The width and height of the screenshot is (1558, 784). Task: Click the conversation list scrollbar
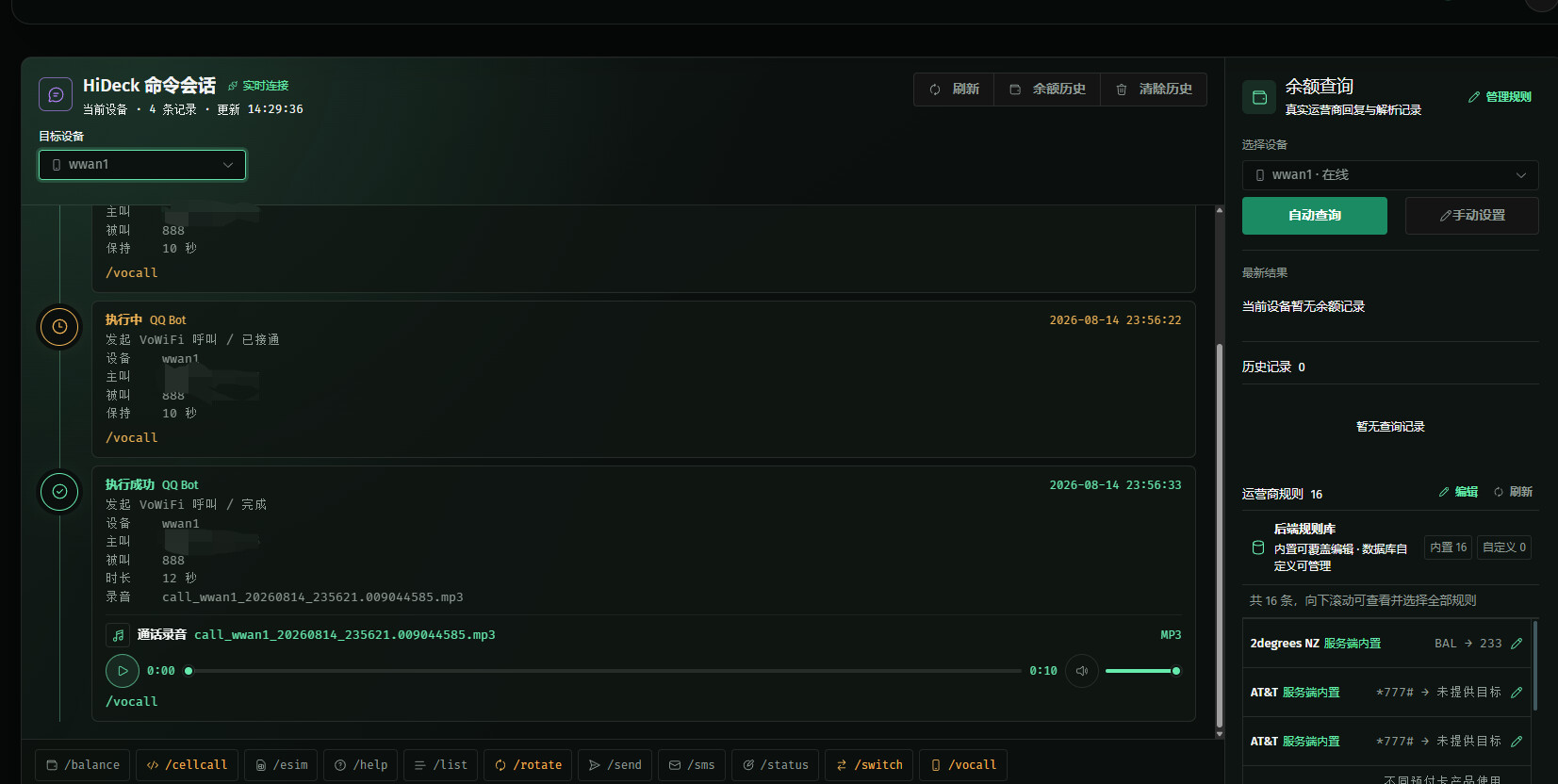1220,537
